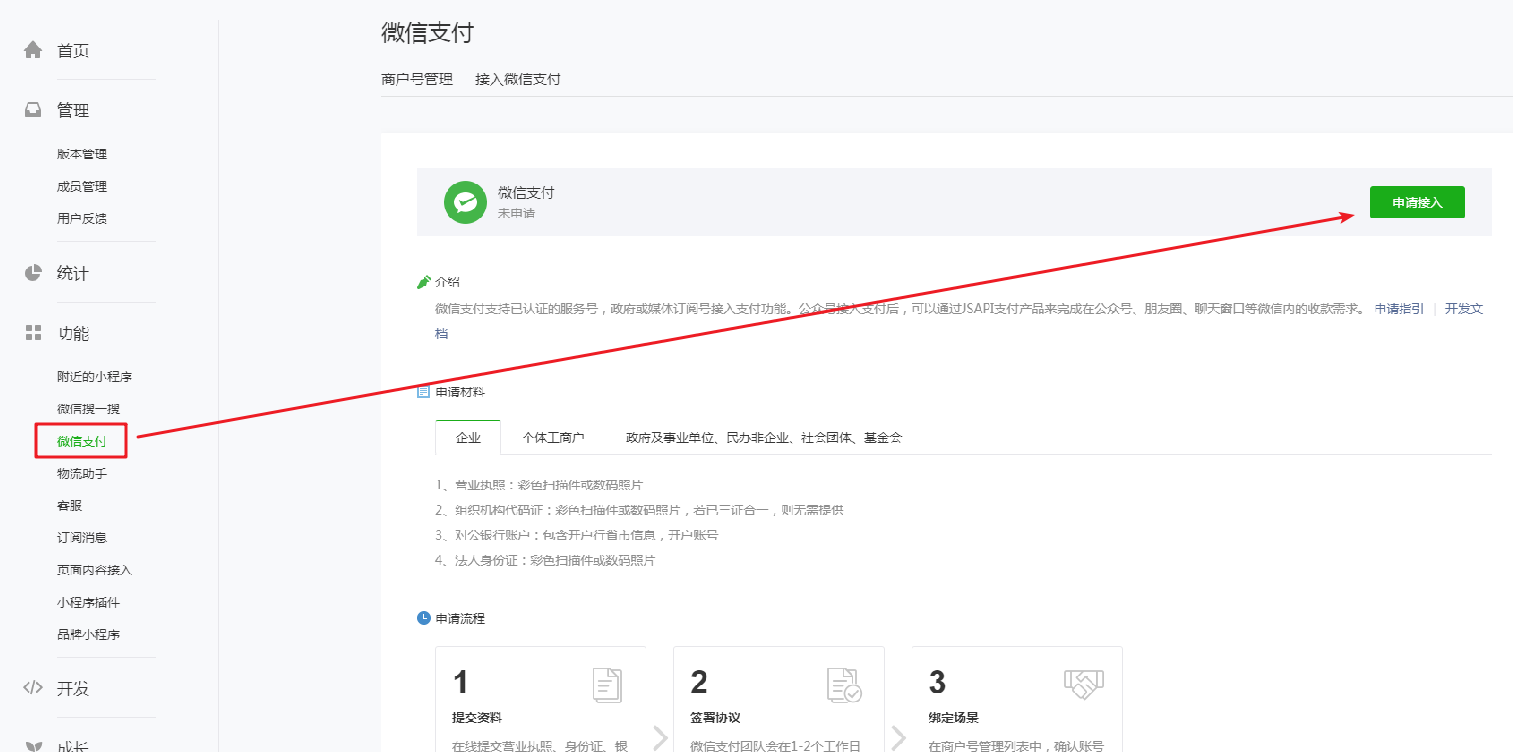
Task: Switch to the 接入微信支付 tab
Action: pos(518,79)
